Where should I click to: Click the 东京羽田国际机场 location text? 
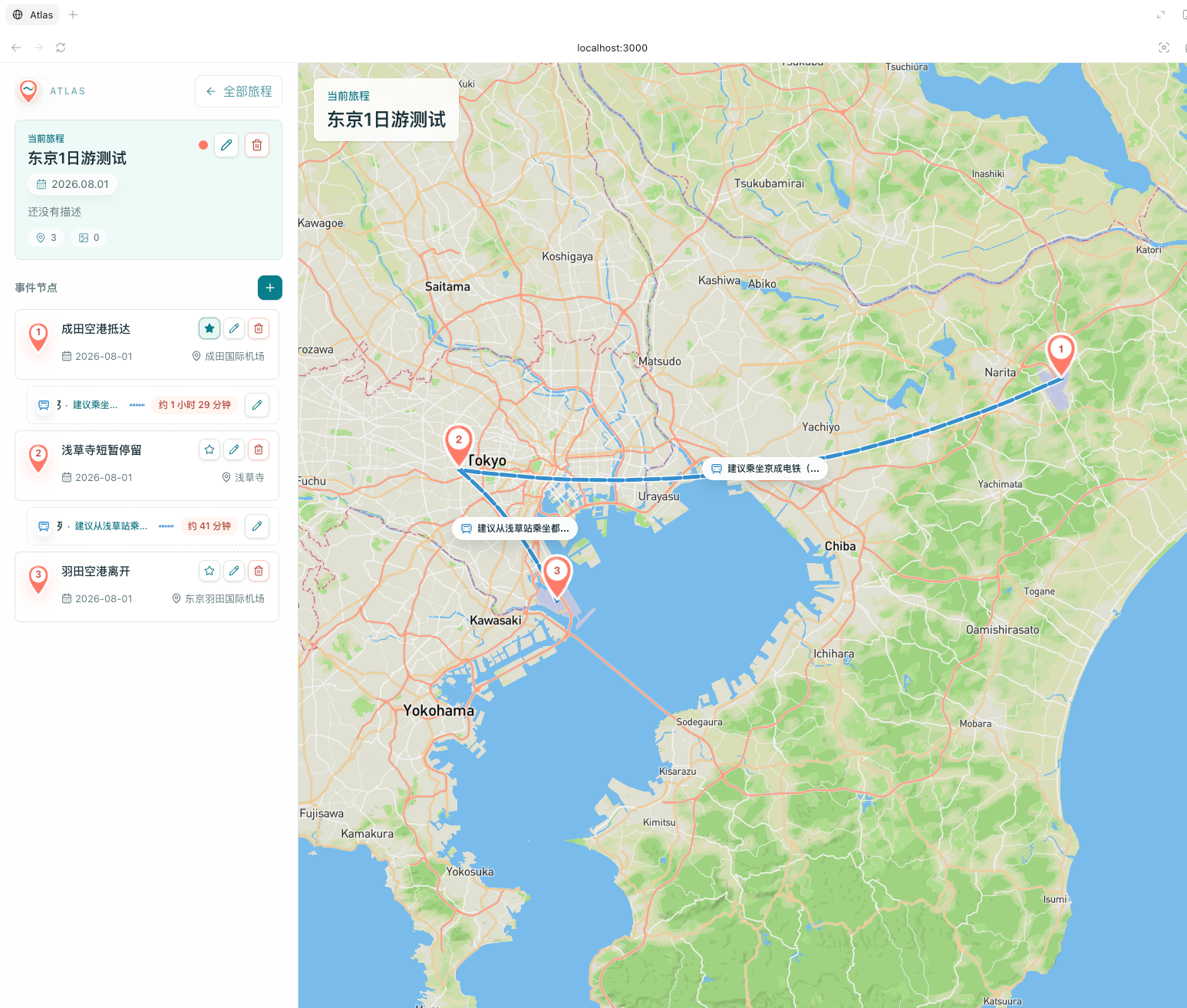(225, 599)
